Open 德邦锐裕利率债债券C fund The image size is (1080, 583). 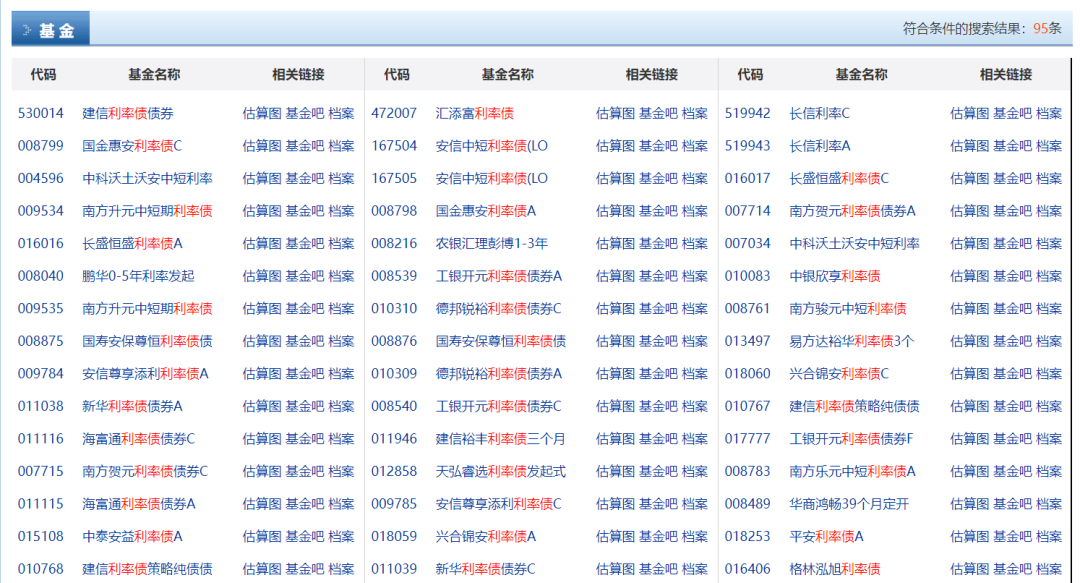point(499,308)
